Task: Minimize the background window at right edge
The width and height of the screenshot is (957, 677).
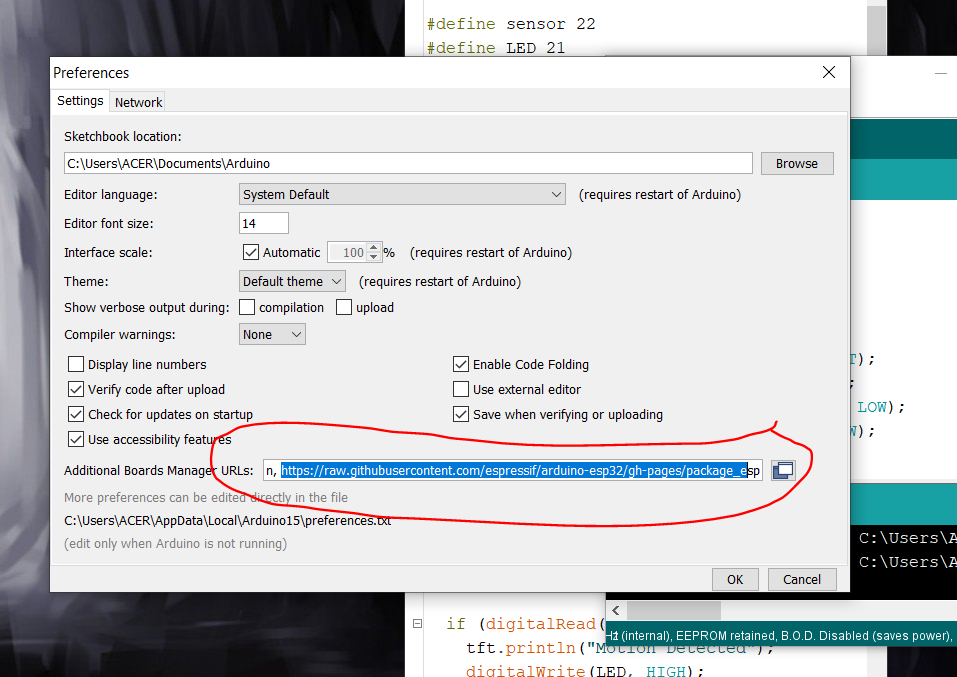Action: [x=941, y=73]
